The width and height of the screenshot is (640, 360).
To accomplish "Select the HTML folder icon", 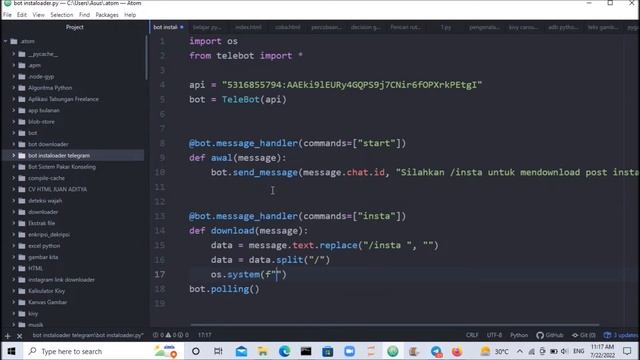I will [22, 269].
